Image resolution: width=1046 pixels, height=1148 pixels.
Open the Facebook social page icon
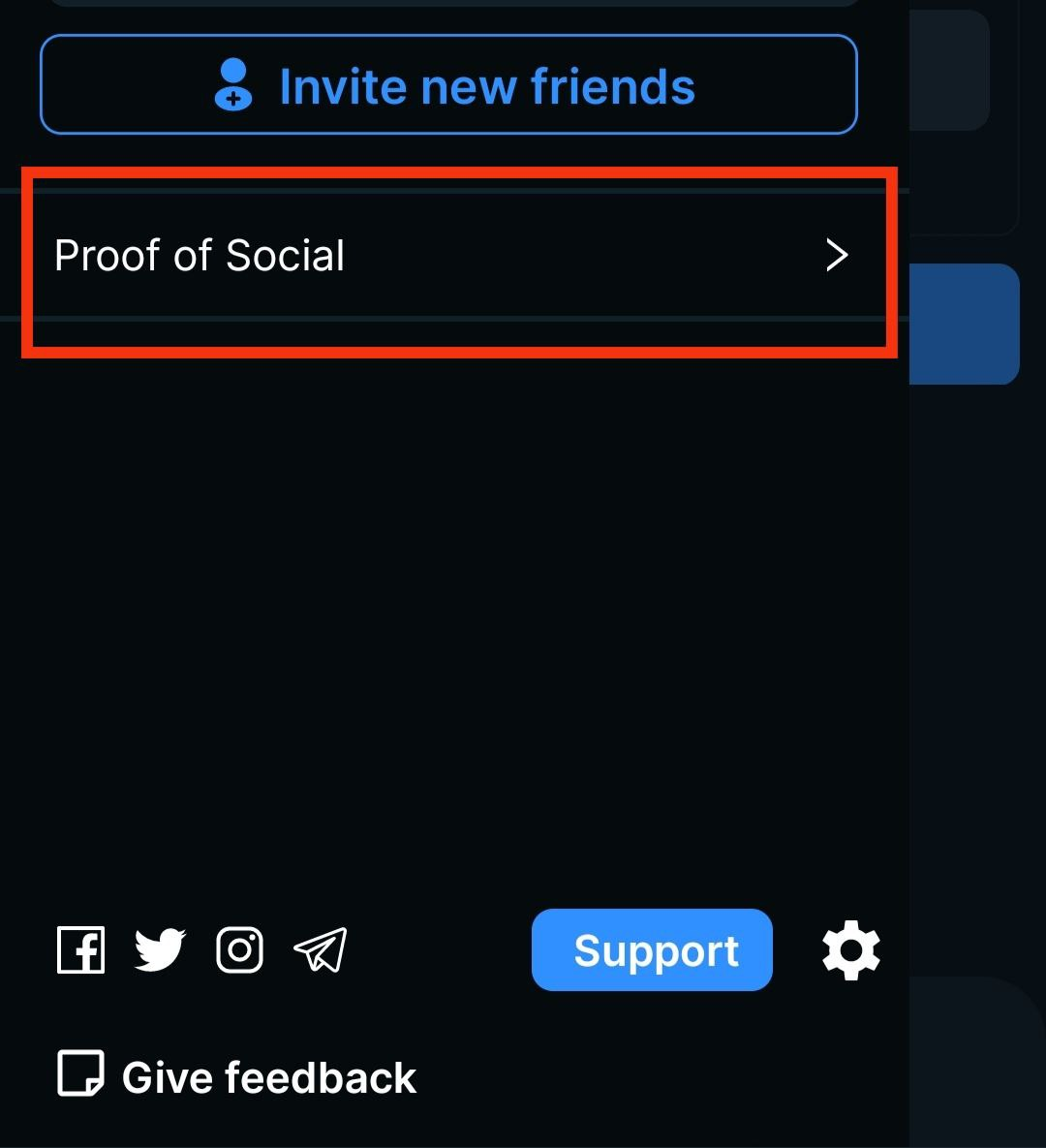80,949
